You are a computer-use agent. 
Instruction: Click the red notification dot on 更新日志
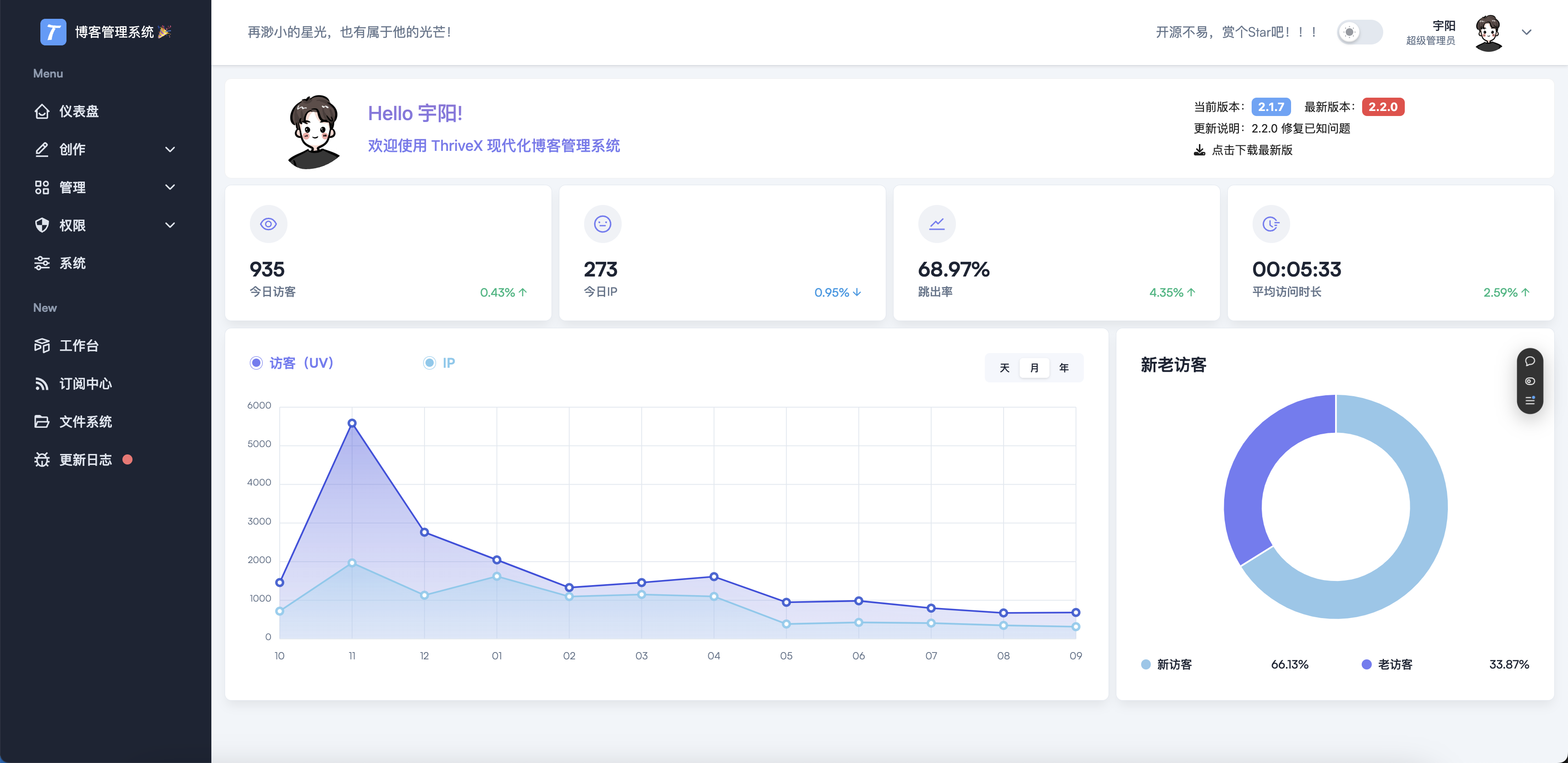[x=127, y=460]
